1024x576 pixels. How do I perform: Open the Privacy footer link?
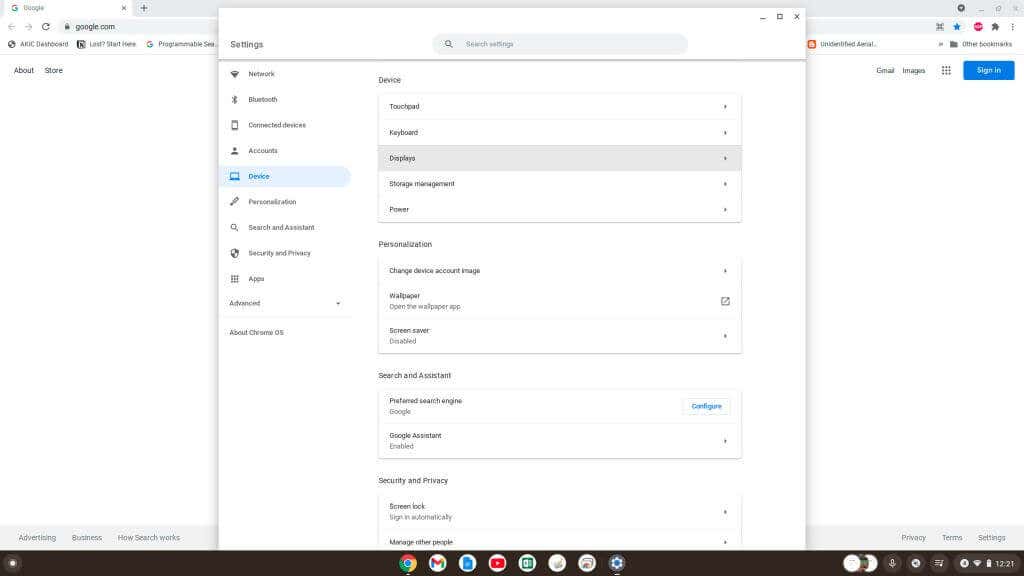coord(913,537)
